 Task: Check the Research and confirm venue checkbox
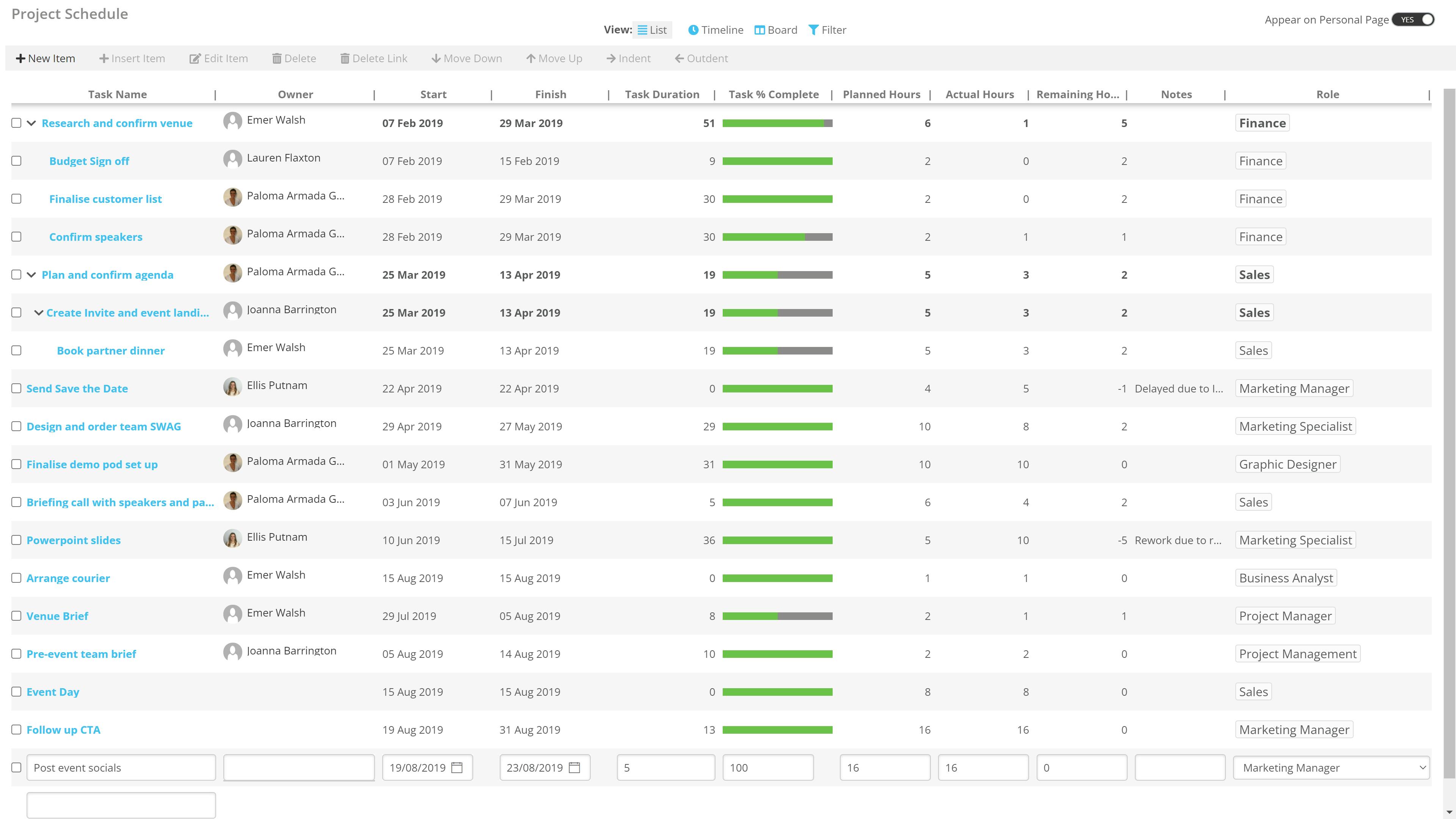pyautogui.click(x=16, y=123)
